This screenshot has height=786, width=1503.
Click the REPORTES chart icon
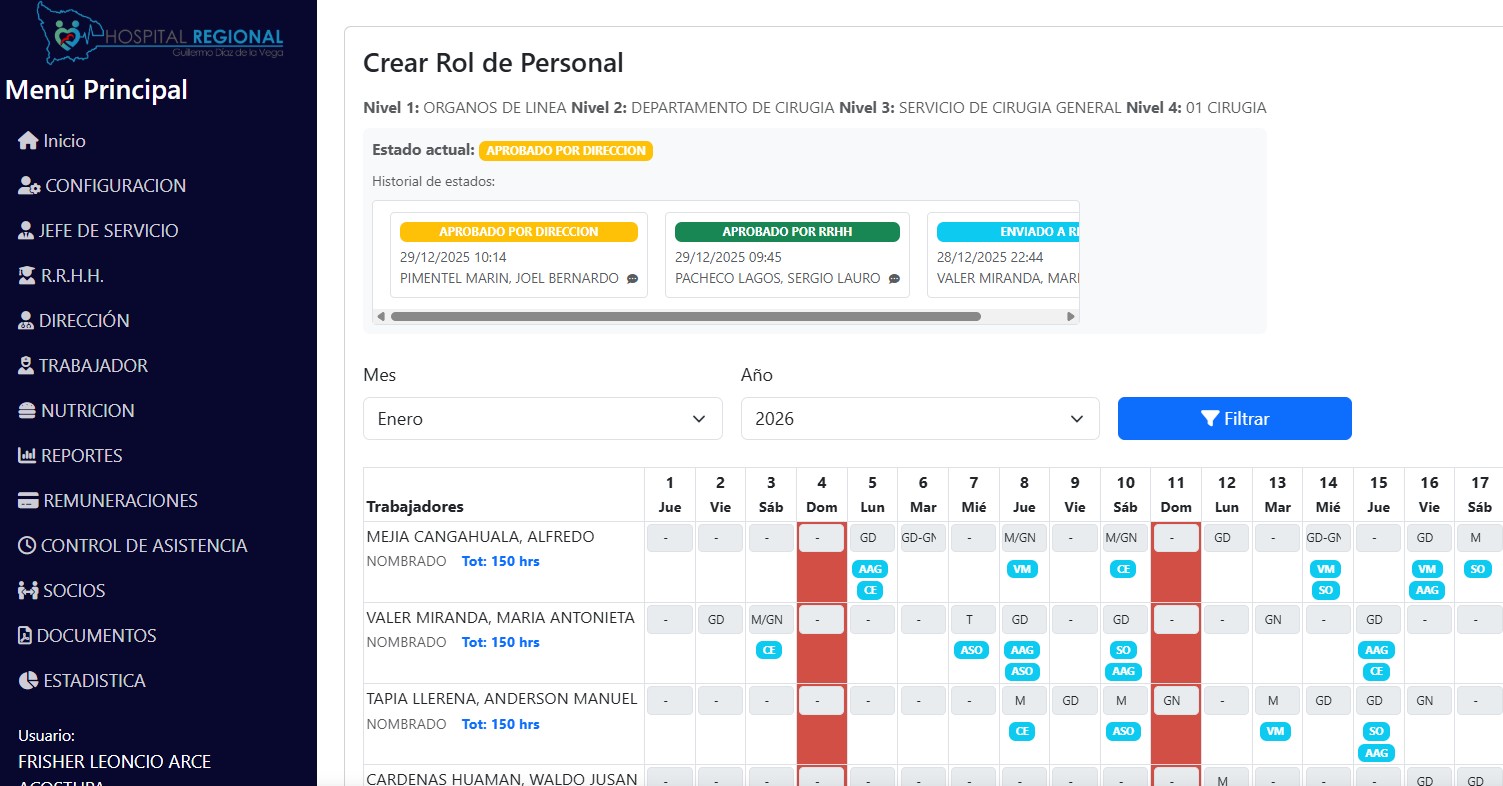[28, 456]
